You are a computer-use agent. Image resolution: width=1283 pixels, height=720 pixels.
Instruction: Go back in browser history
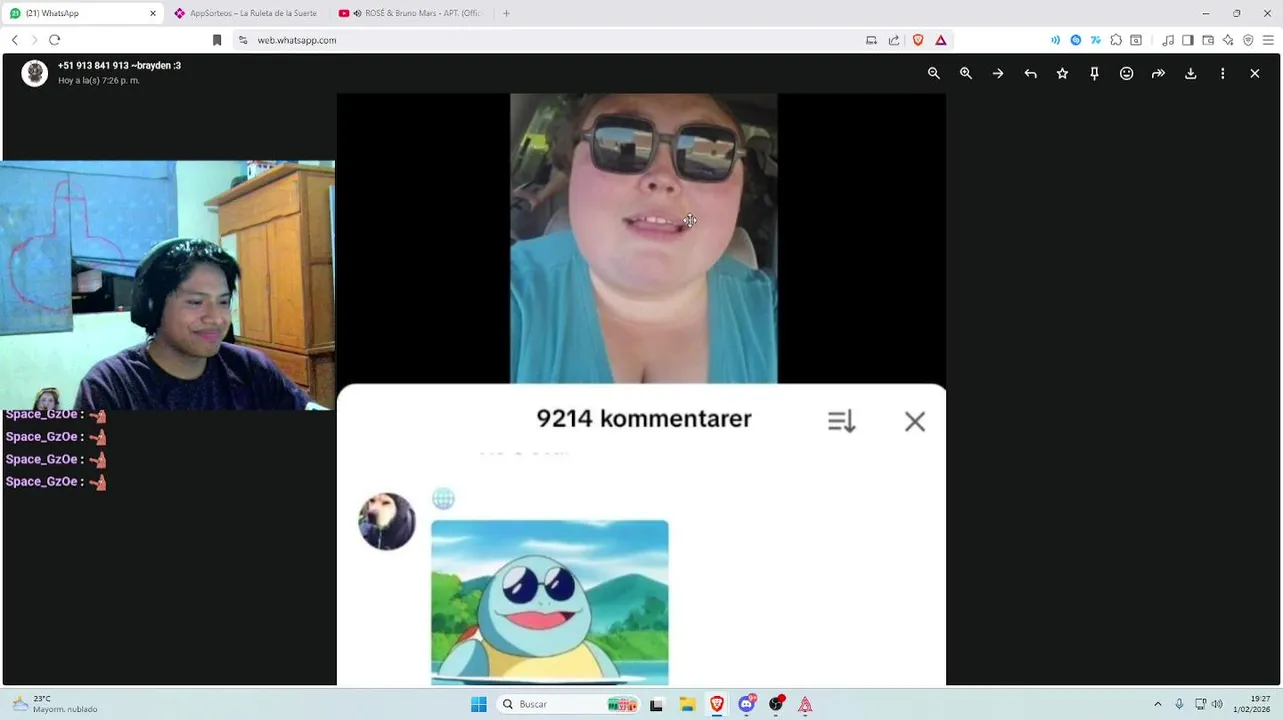14,40
